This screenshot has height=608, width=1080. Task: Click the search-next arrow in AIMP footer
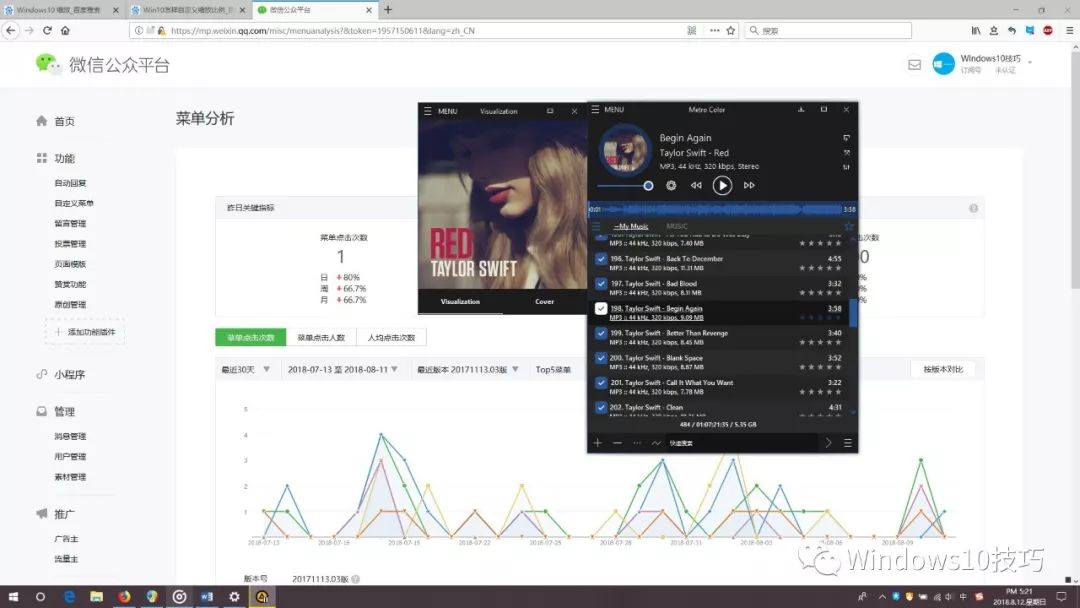[829, 443]
